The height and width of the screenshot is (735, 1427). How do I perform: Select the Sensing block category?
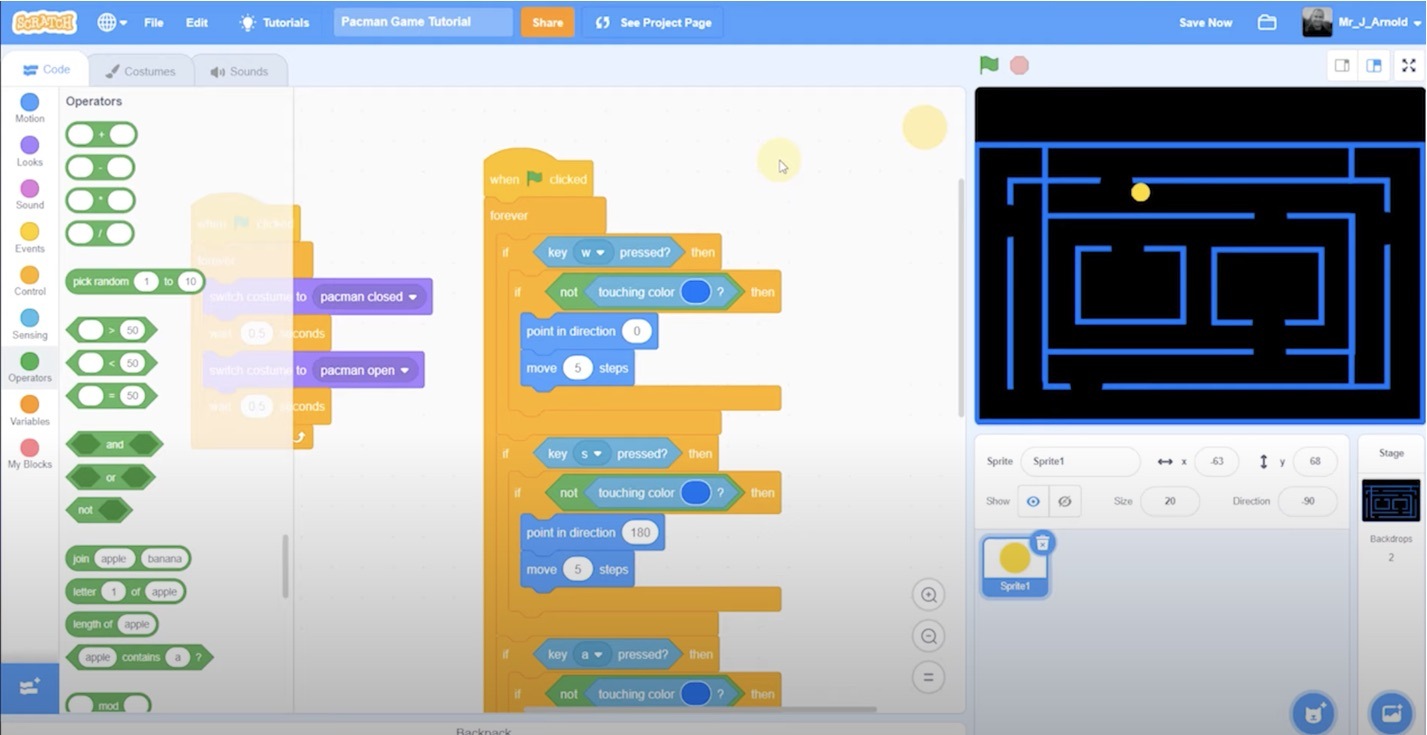pos(30,324)
